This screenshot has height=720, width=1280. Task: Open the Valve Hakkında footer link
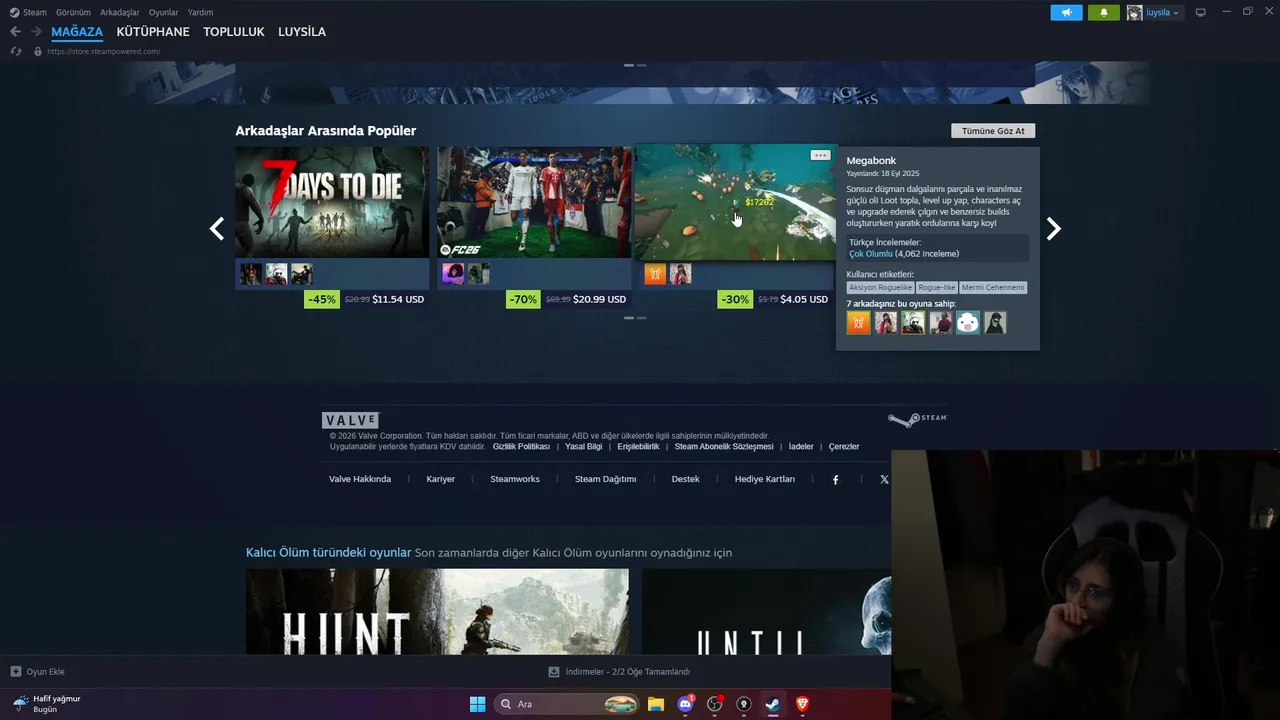tap(360, 479)
